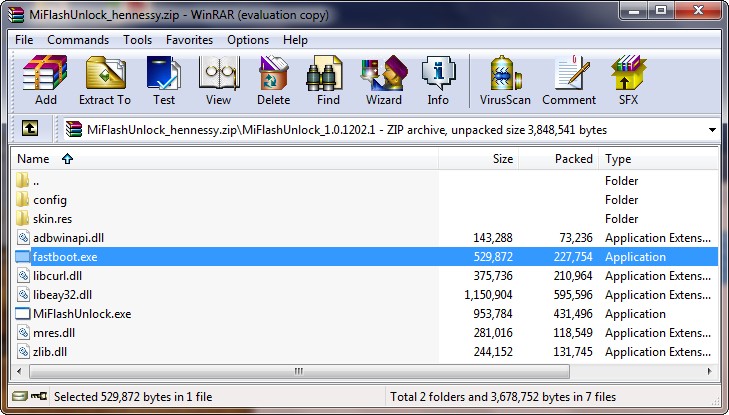This screenshot has height=415, width=729.
Task: Click the status bar total folders text
Action: coord(503,396)
